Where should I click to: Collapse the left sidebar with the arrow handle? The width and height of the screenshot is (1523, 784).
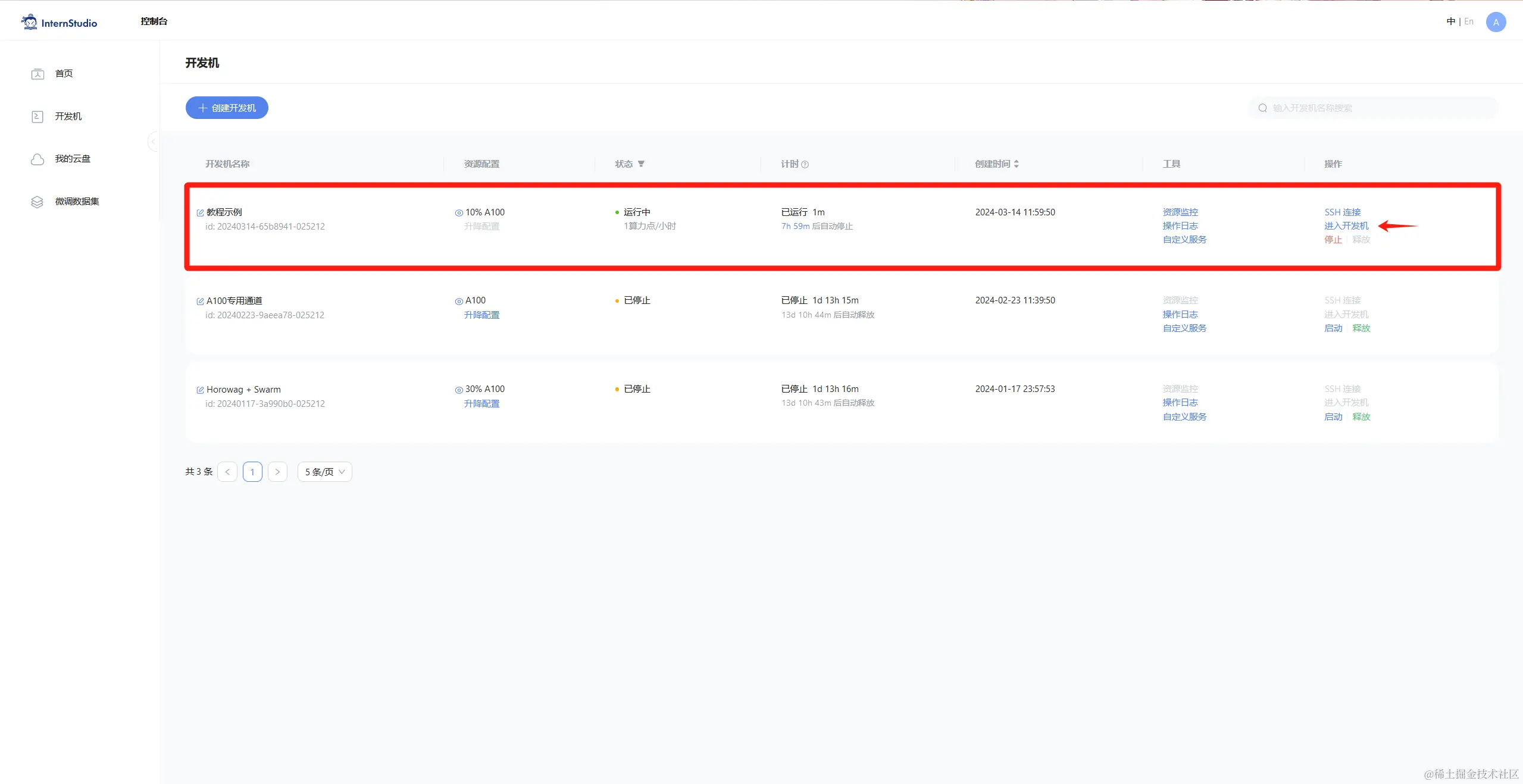[x=153, y=142]
